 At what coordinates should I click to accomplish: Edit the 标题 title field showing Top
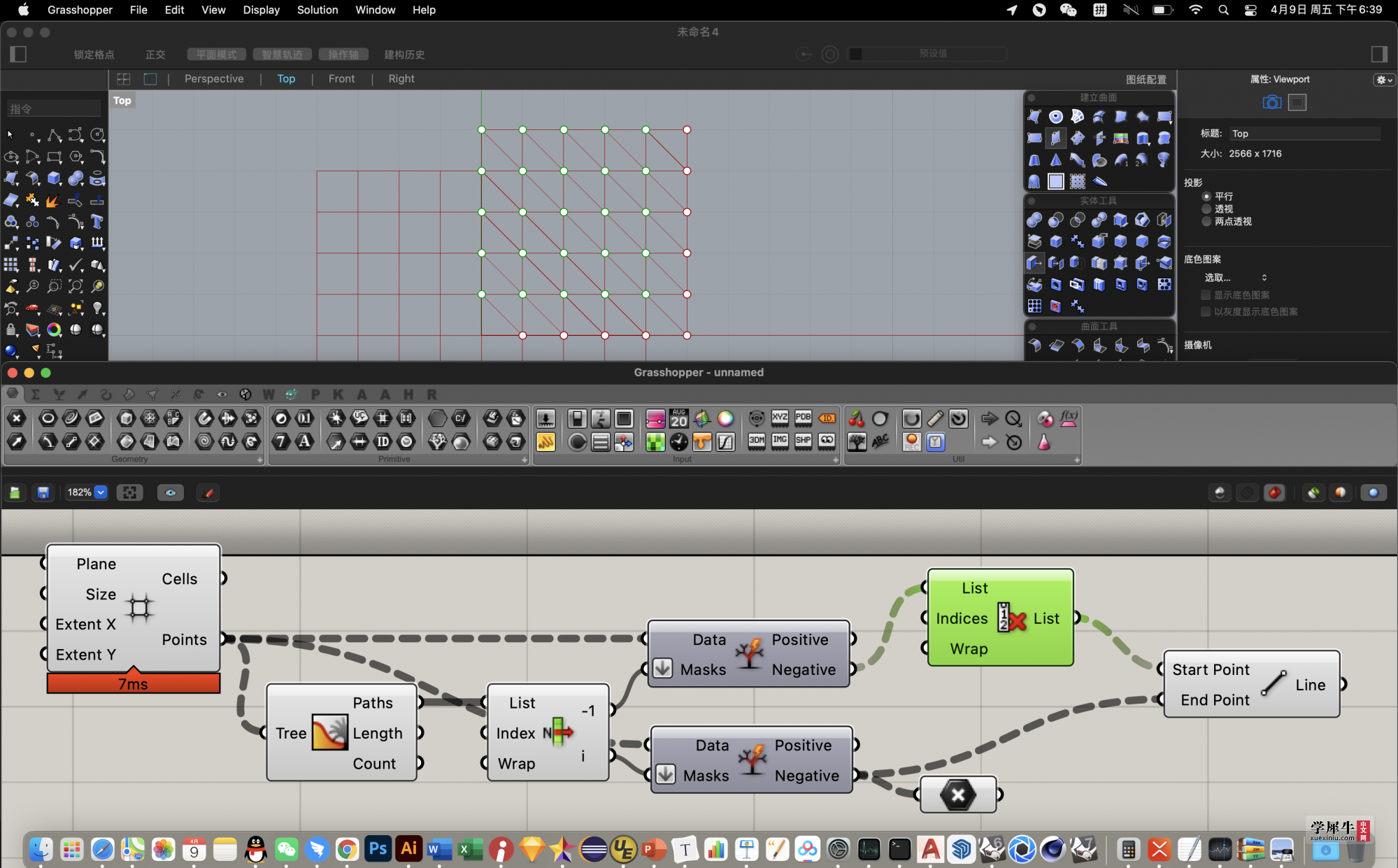pyautogui.click(x=1304, y=133)
